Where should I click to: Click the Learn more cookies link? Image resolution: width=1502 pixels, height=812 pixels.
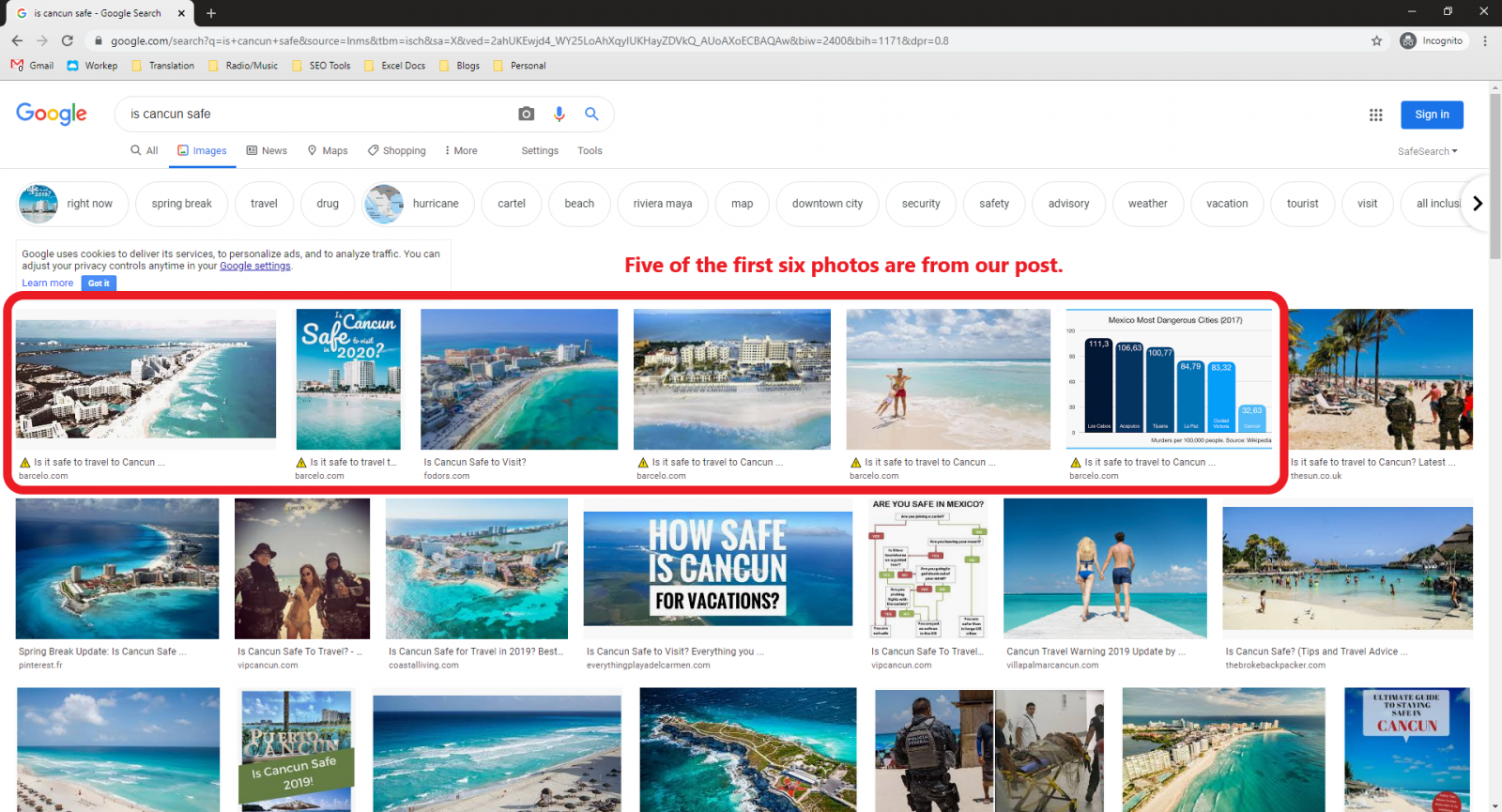[47, 283]
